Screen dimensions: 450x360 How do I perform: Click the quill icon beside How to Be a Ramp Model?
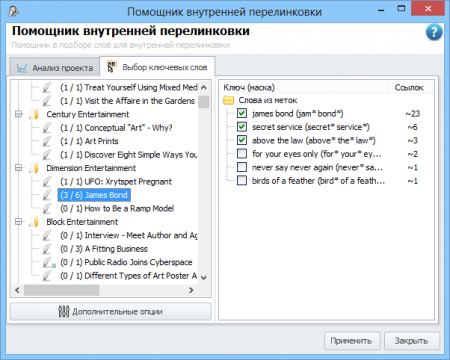pyautogui.click(x=47, y=209)
